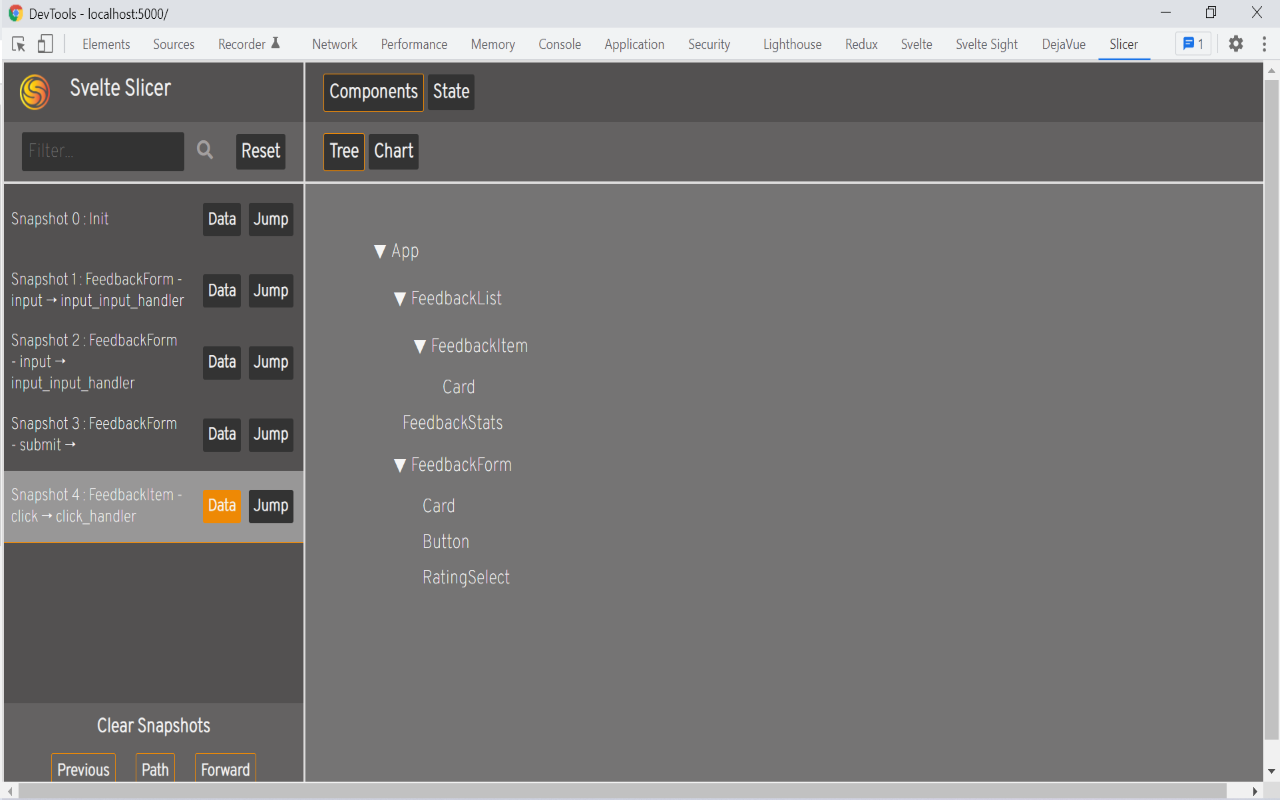The image size is (1280, 800).
Task: Switch to the Console tab
Action: (560, 44)
